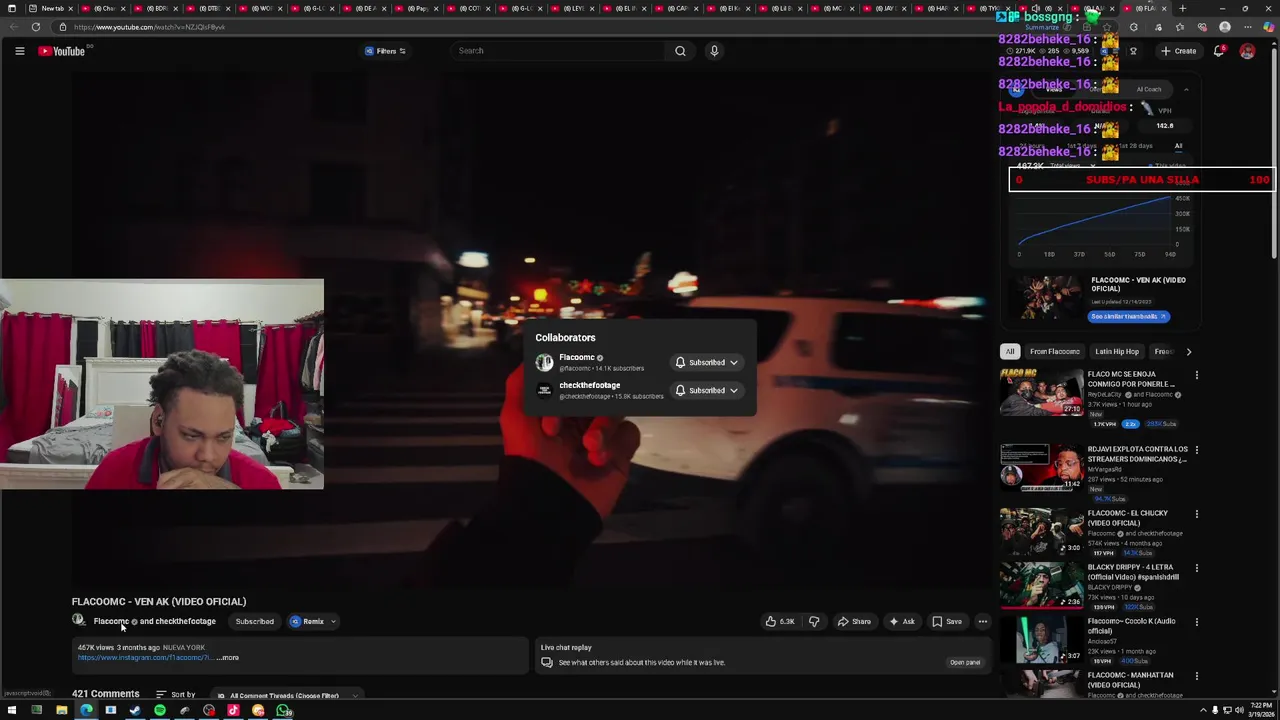The width and height of the screenshot is (1280, 720).
Task: Open the browser profile avatar in toolbar
Action: (1225, 27)
